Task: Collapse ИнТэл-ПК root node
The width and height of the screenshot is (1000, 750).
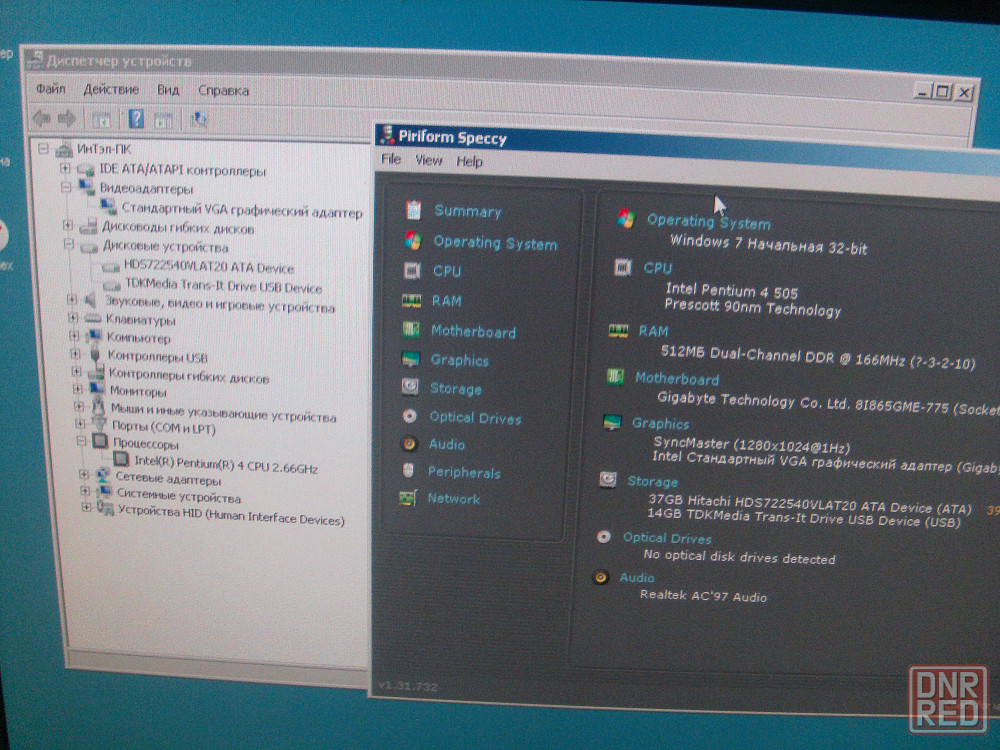Action: (43, 149)
